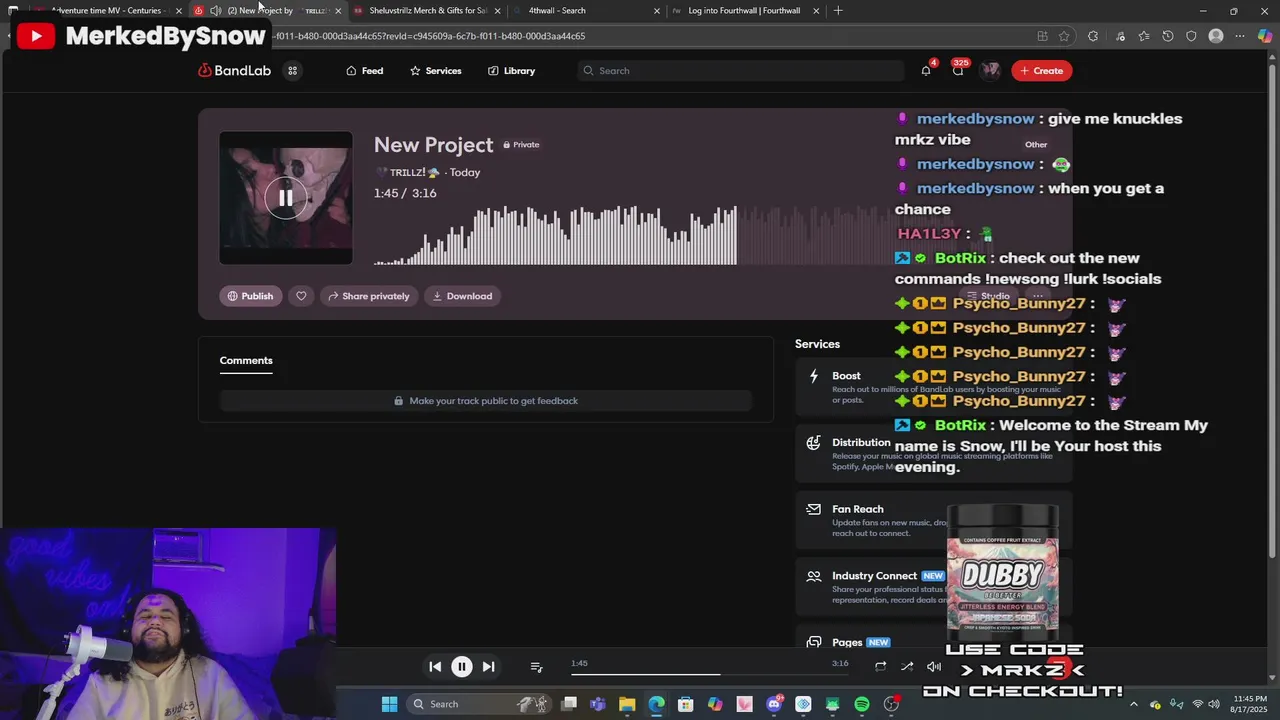Open a new browser tab
1280x720 pixels.
(838, 11)
